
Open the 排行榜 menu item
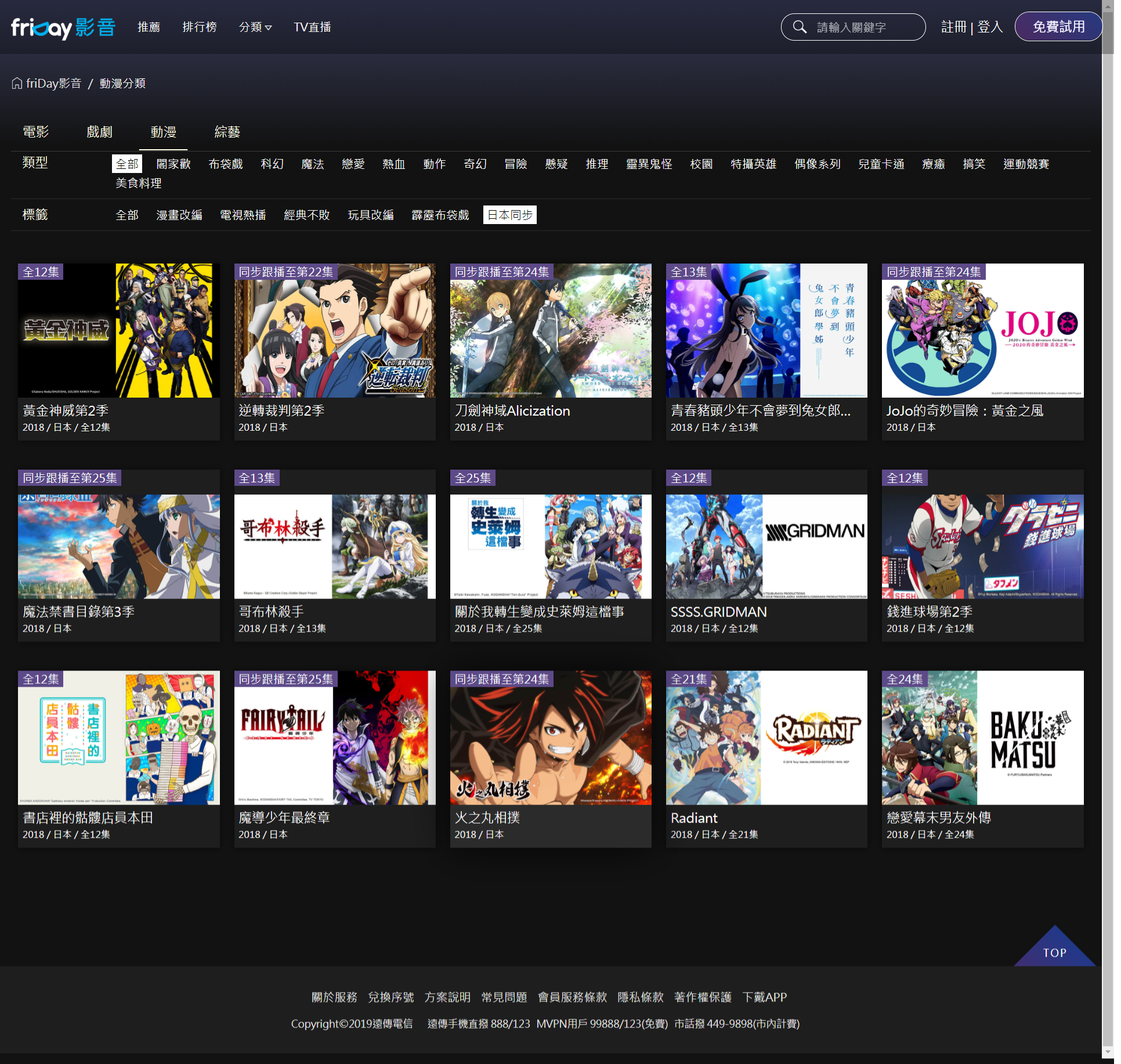click(199, 27)
